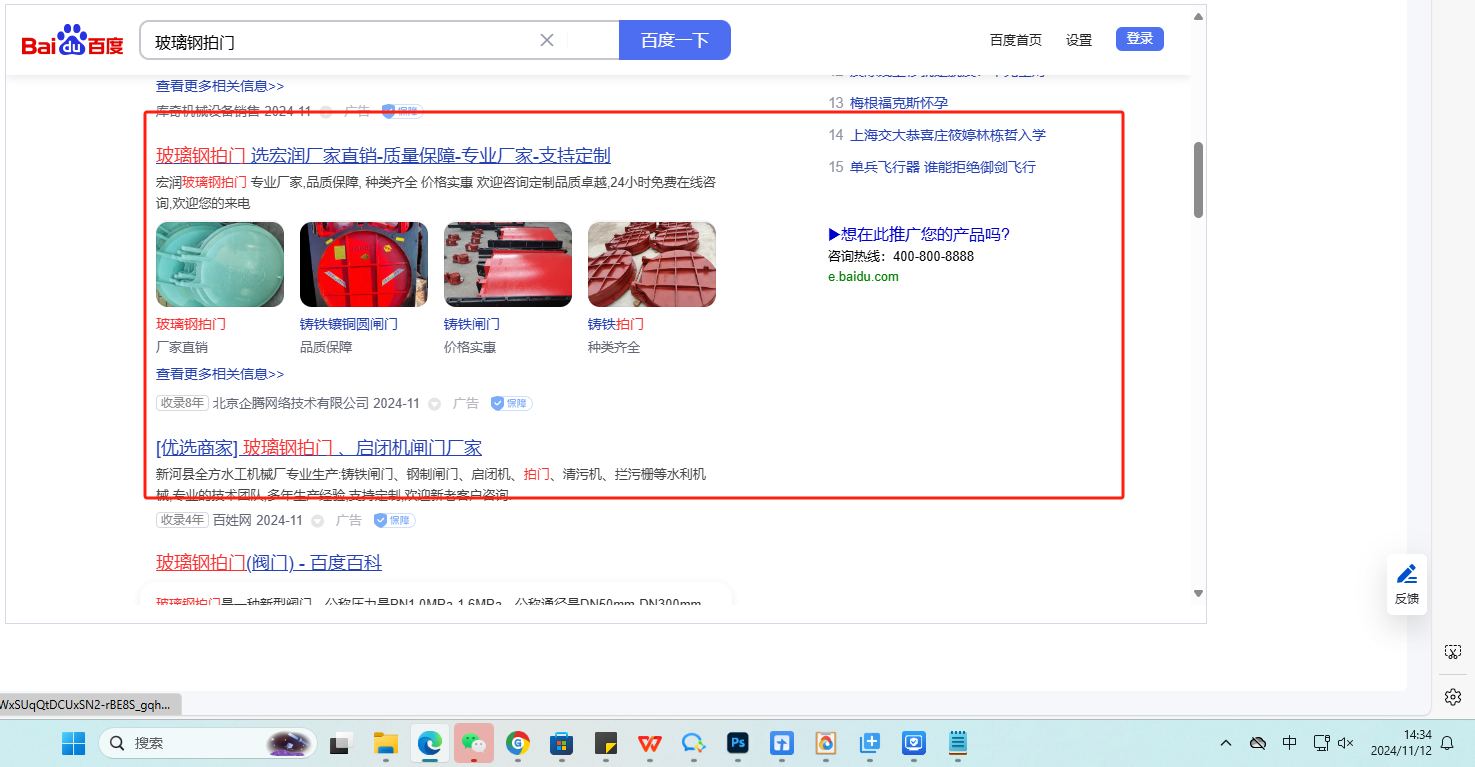The width and height of the screenshot is (1475, 767).
Task: Click 查看更多相关信息>> above 库奇机械设备销售
Action: (220, 86)
